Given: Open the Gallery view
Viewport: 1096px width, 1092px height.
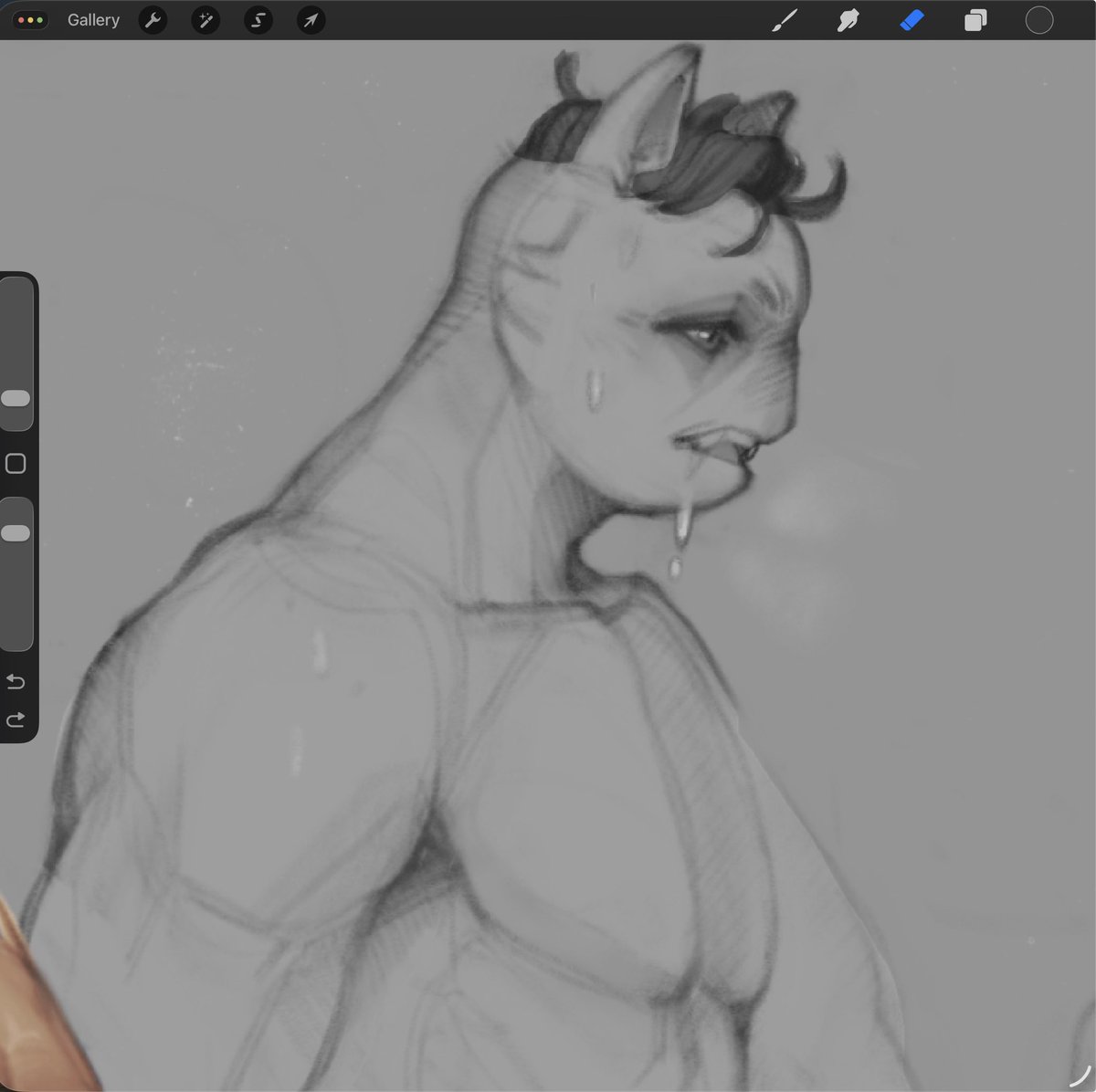Looking at the screenshot, I should (x=93, y=20).
